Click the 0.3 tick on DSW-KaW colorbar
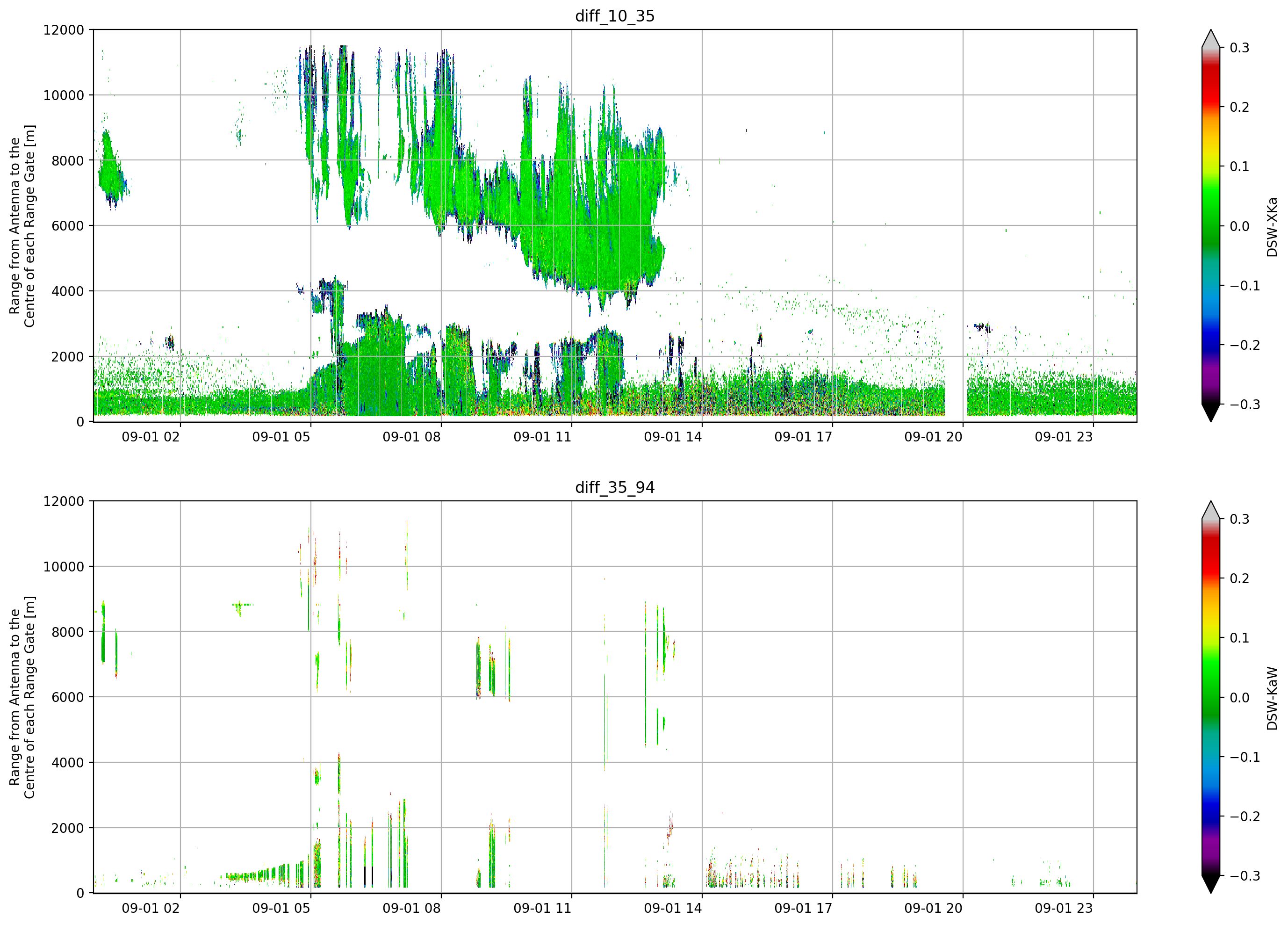 1239,519
